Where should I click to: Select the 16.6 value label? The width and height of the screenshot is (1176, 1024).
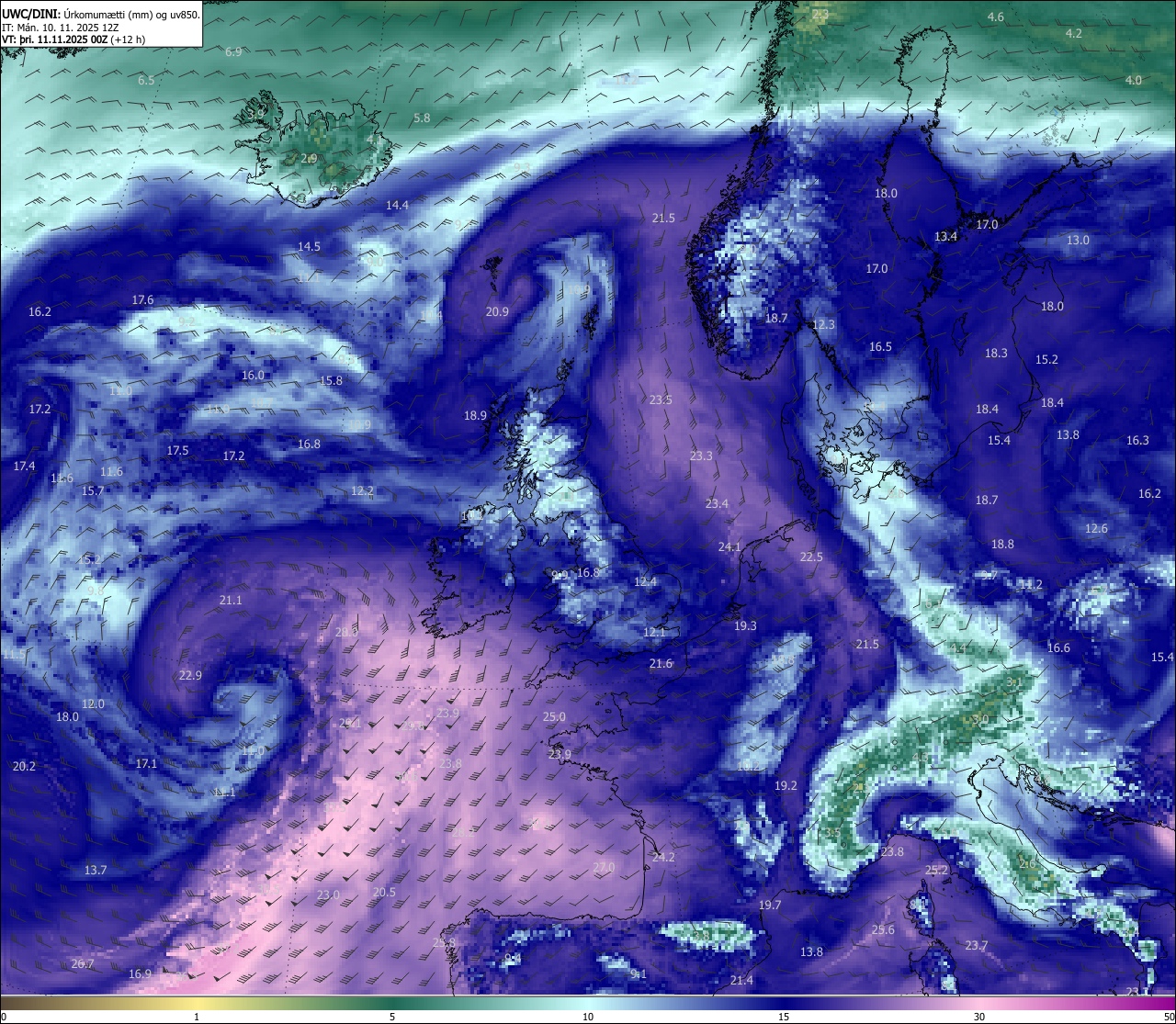click(1058, 648)
